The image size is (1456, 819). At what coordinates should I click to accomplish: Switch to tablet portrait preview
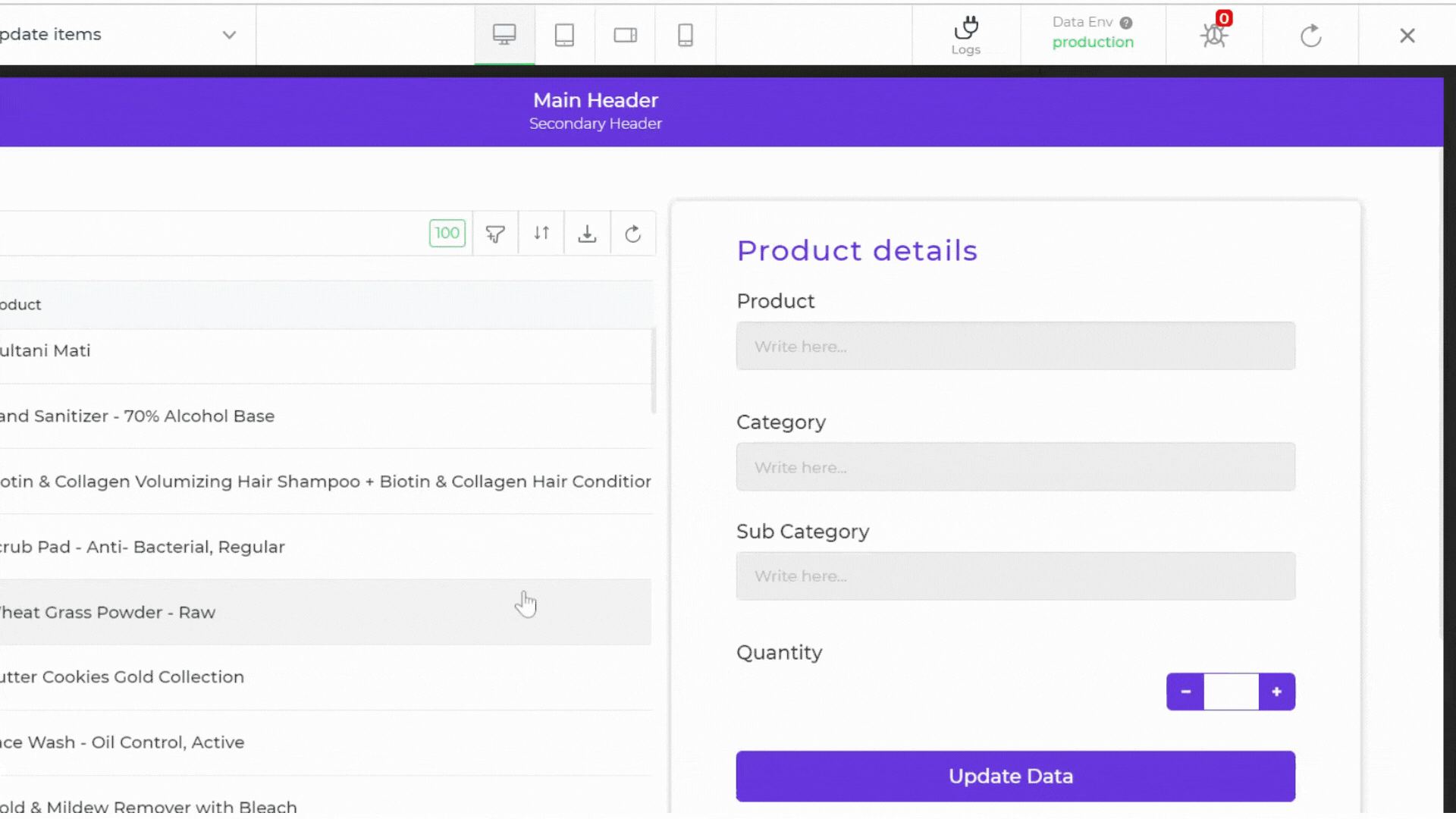tap(564, 35)
